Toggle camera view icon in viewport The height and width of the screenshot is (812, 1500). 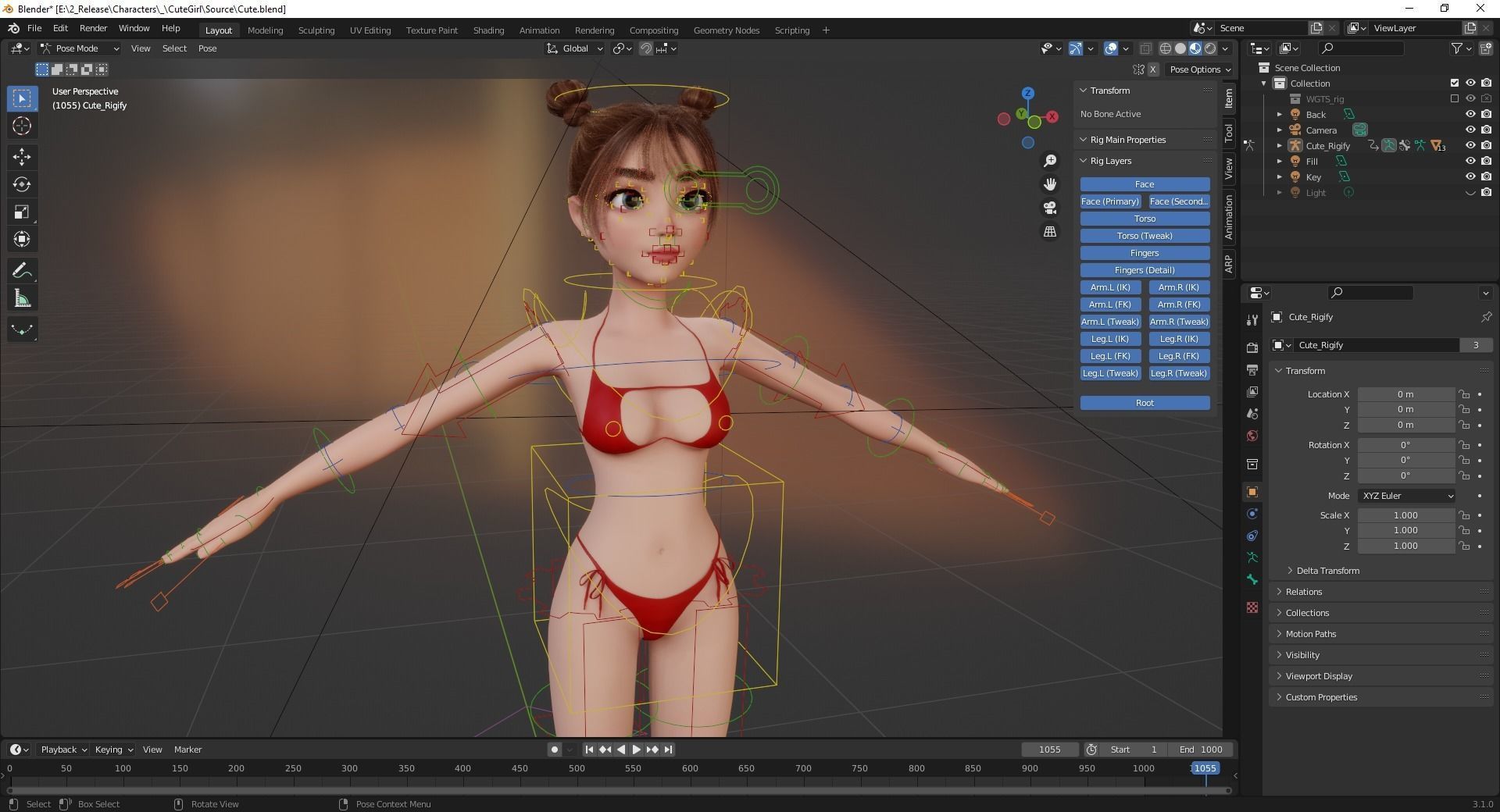[1050, 208]
